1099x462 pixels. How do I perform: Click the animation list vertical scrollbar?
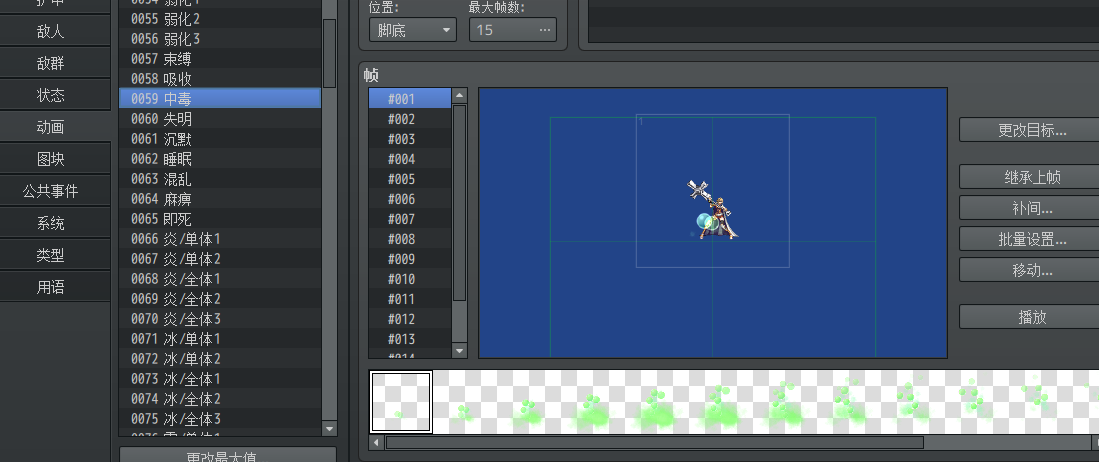click(329, 53)
